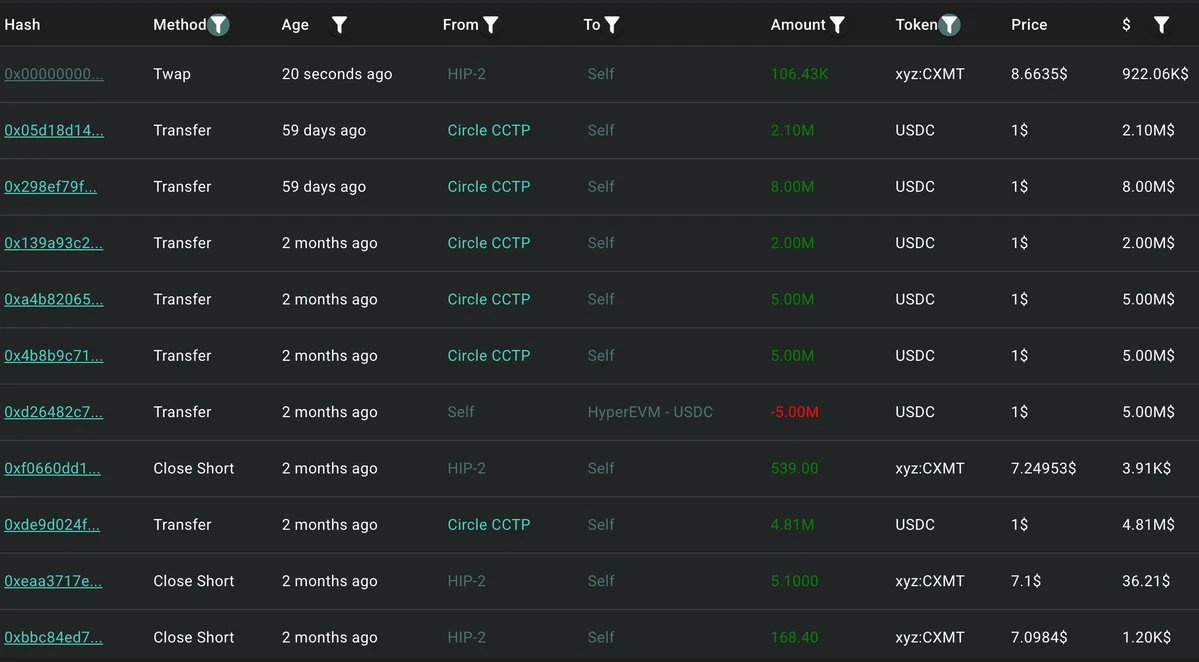Select Circle CCTP sender in 2.10M row

(489, 130)
